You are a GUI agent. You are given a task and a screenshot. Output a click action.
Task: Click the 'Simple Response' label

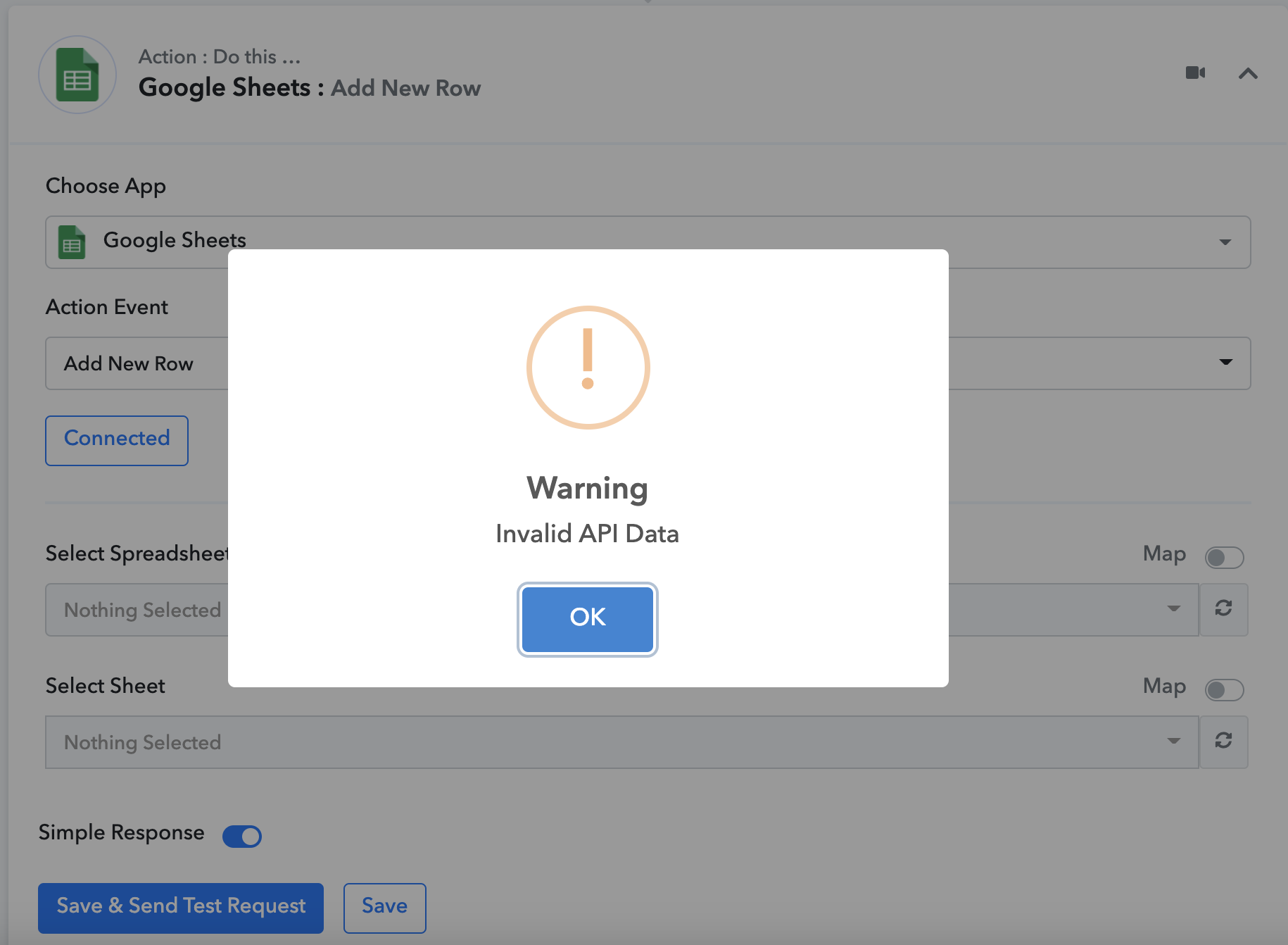click(122, 832)
